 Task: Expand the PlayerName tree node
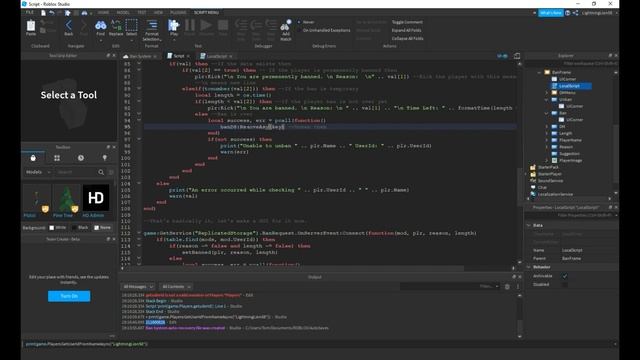pos(547,140)
